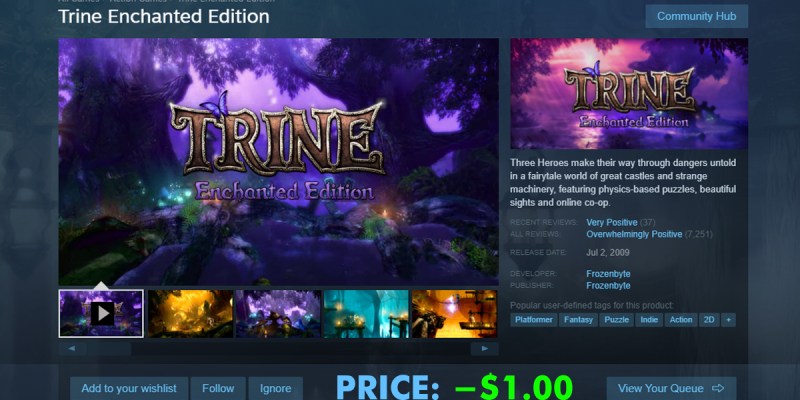Click the screenshot strip scrollbar handle
Viewport: 800px width, 400px height.
coord(108,349)
